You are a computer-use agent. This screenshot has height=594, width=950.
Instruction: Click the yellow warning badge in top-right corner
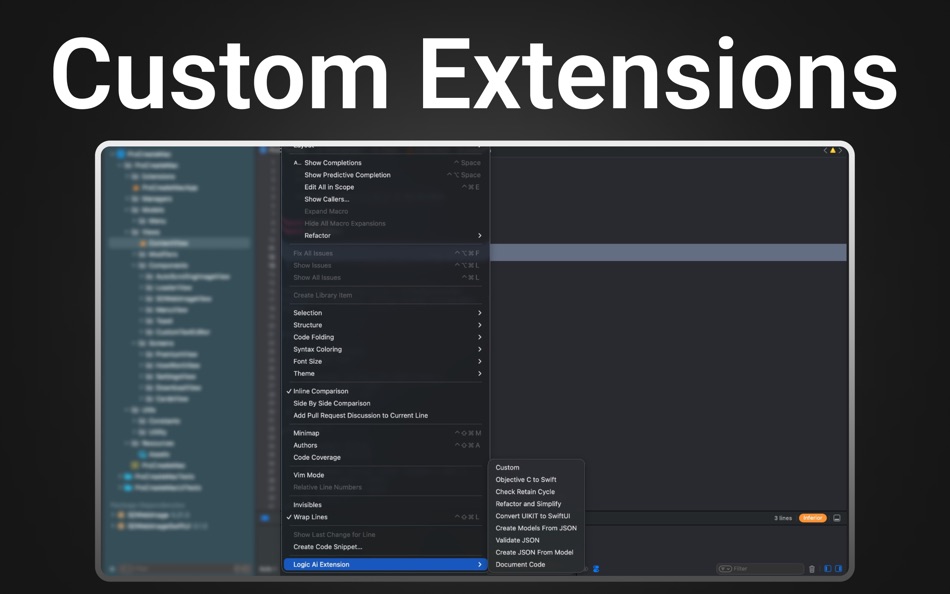[833, 150]
